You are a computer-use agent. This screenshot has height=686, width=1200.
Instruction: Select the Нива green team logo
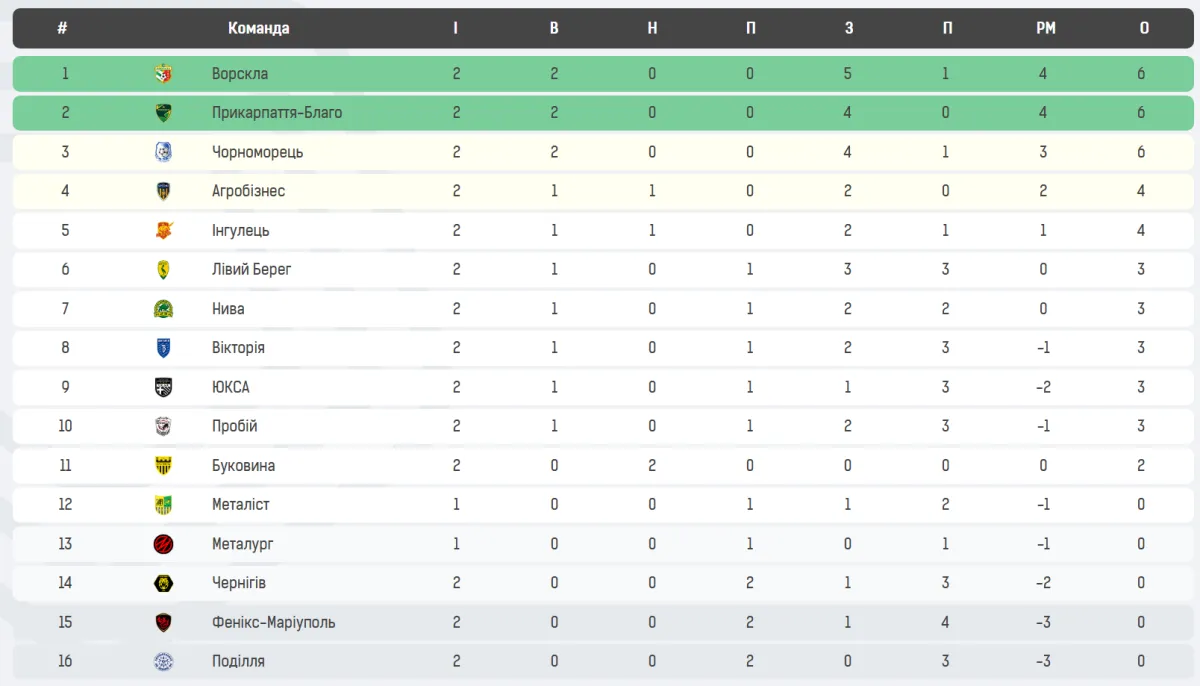click(163, 309)
